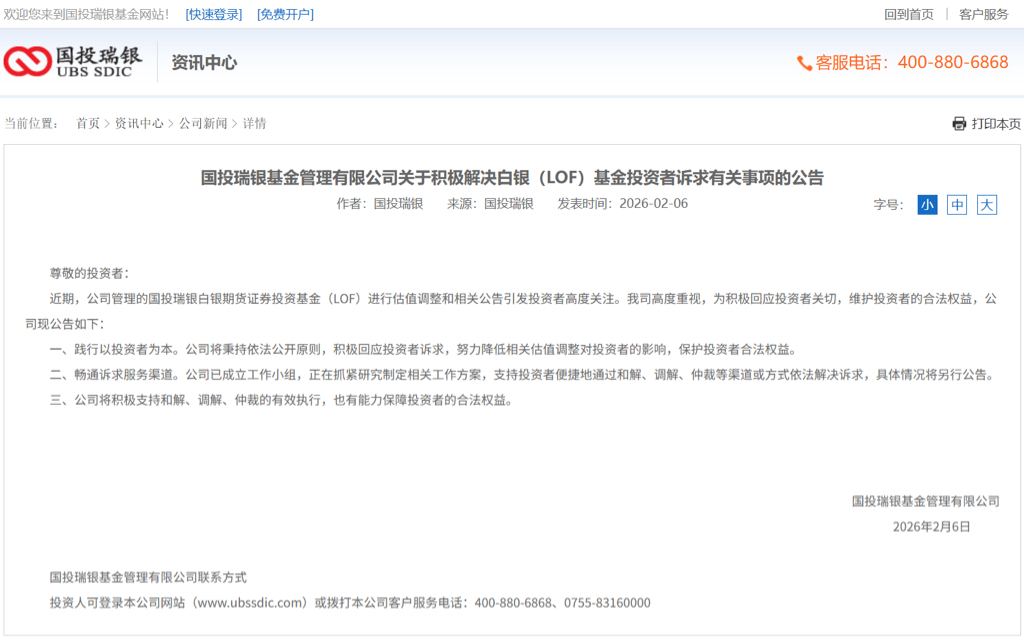Click the publish date 2026-02-06

pos(653,204)
